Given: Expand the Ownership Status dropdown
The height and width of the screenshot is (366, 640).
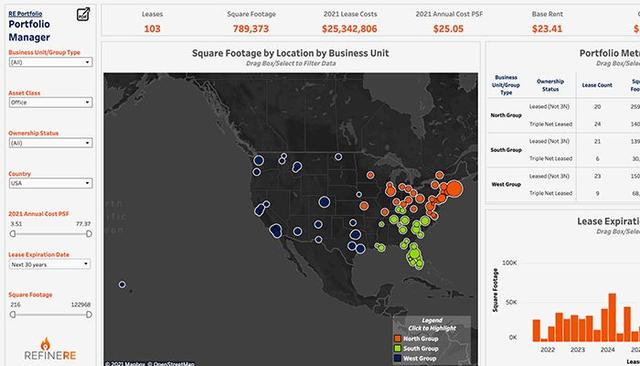Looking at the screenshot, I should (x=51, y=143).
